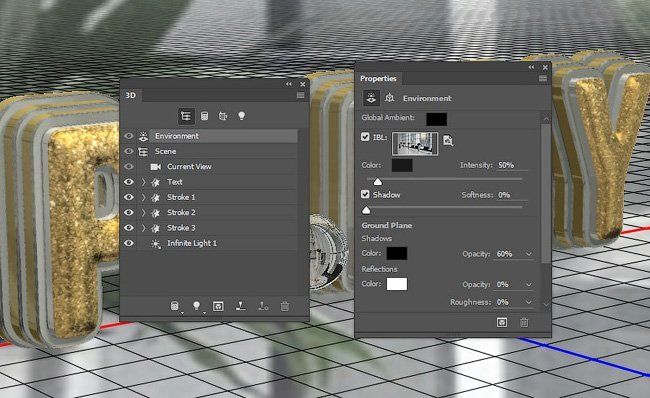Expand the Text mesh item
This screenshot has height=398, width=650.
(143, 182)
